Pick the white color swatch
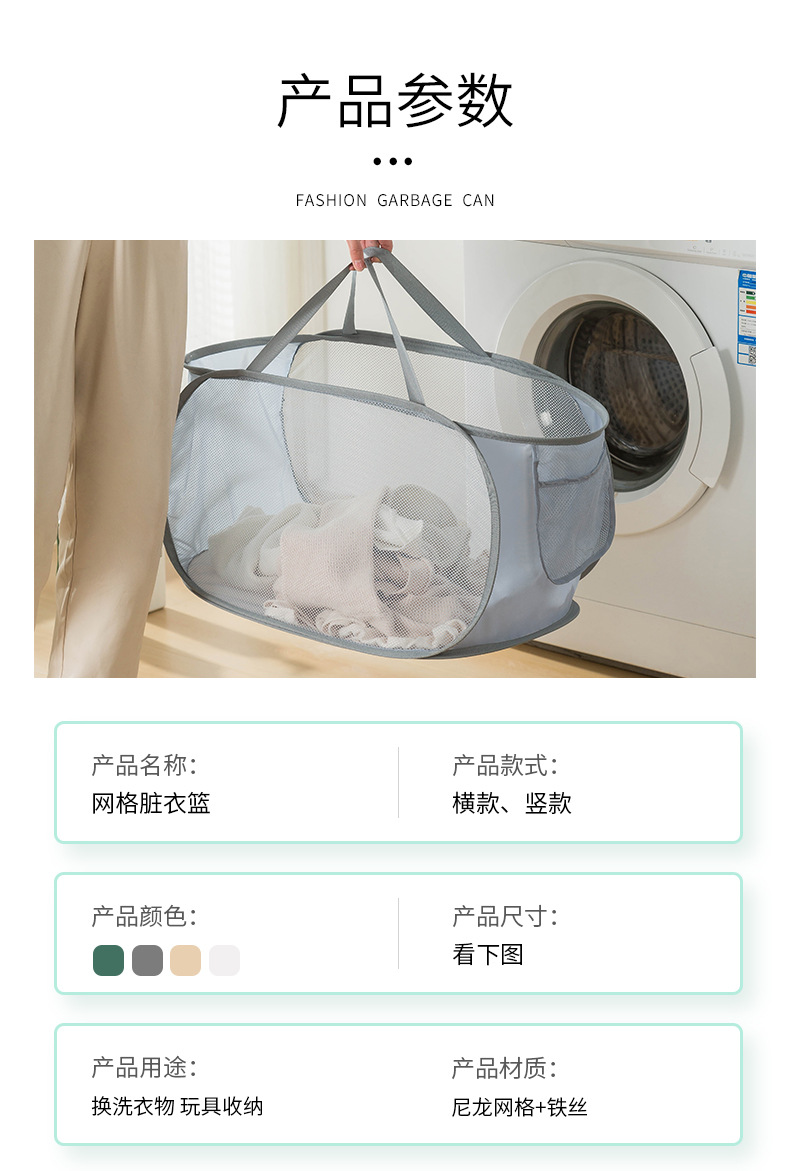The image size is (790, 1171). coord(224,960)
